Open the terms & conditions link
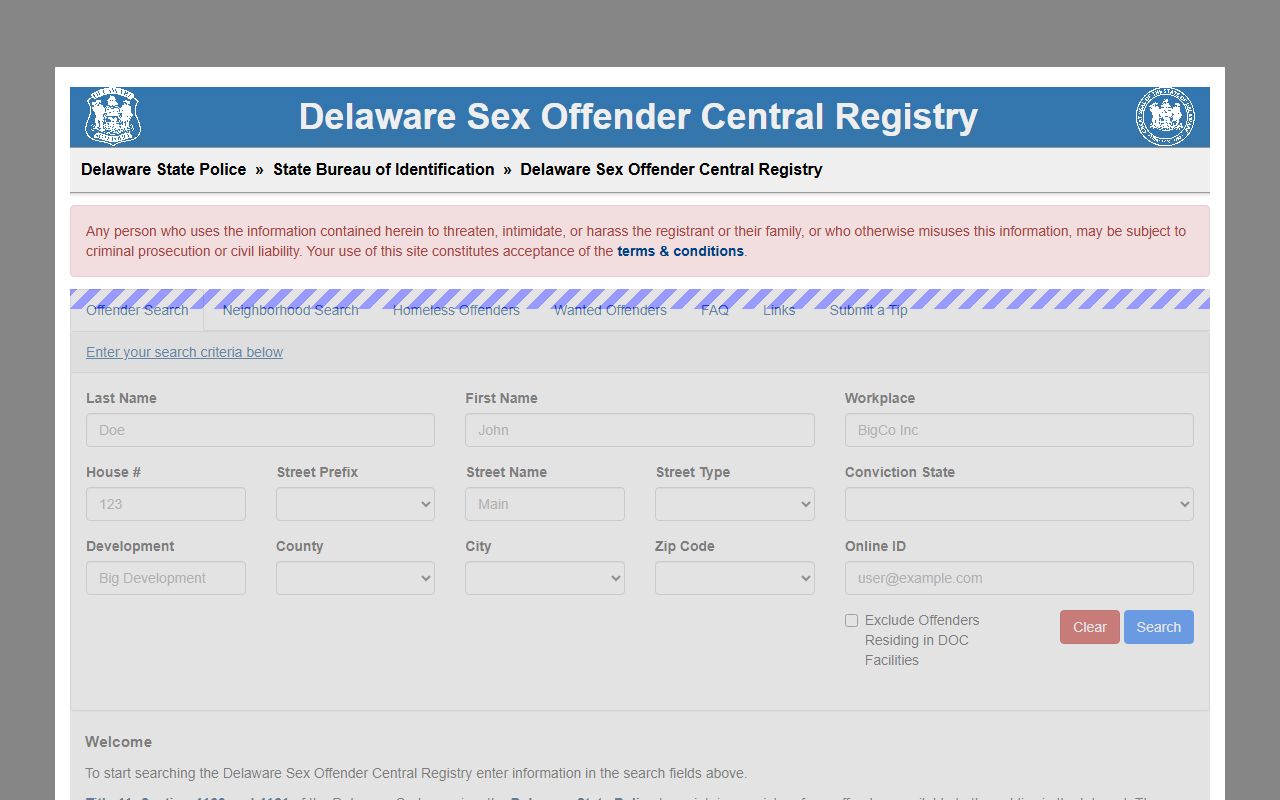The width and height of the screenshot is (1280, 800). pyautogui.click(x=680, y=251)
